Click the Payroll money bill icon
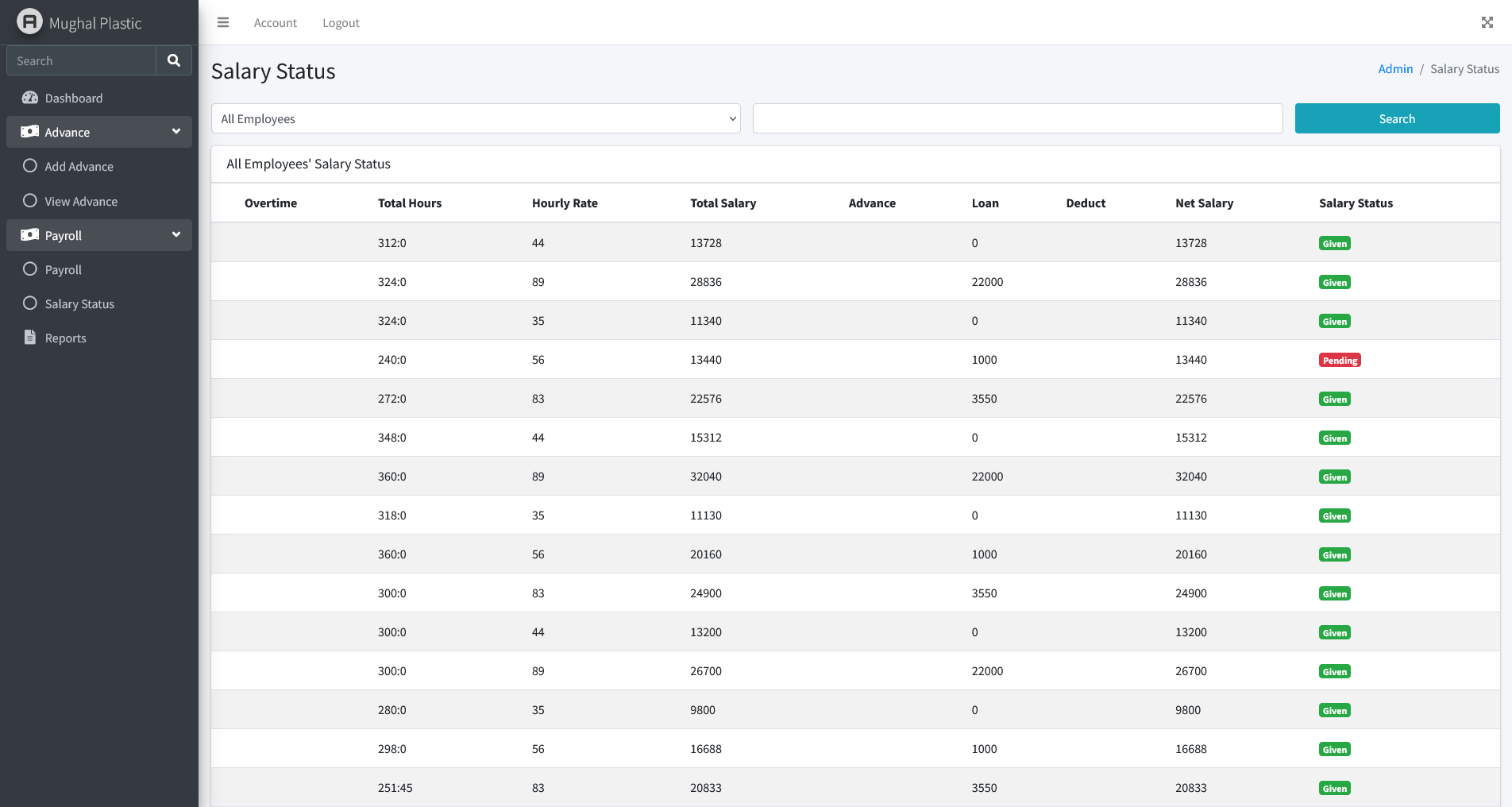The height and width of the screenshot is (807, 1512). 30,235
